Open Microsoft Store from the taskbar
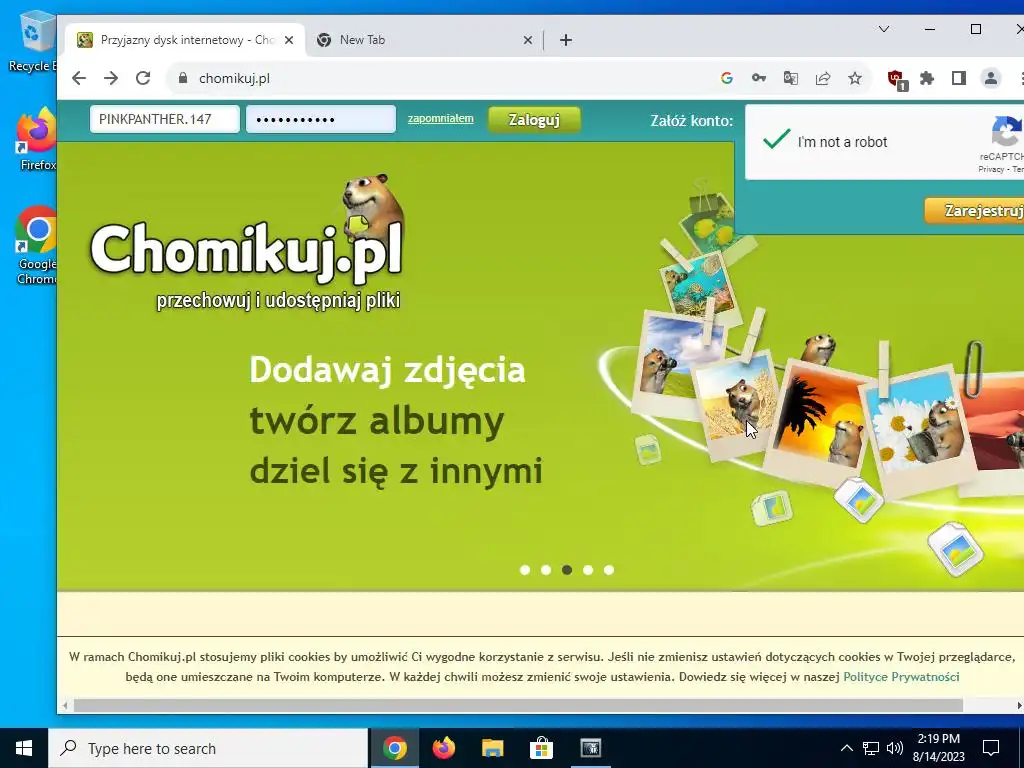1024x768 pixels. point(541,748)
